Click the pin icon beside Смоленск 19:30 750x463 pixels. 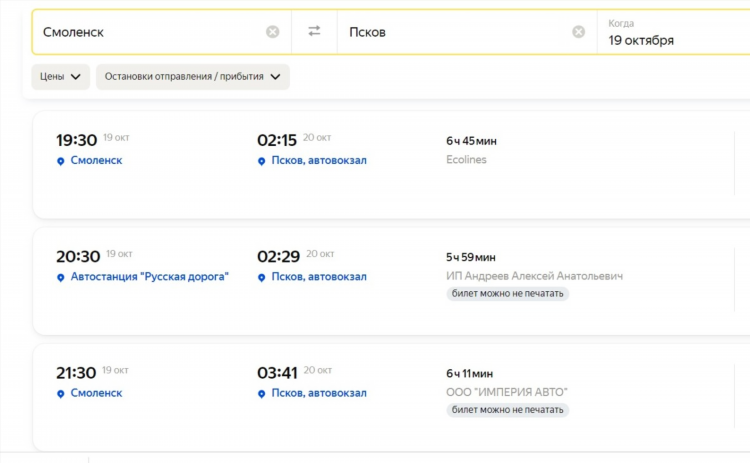61,161
